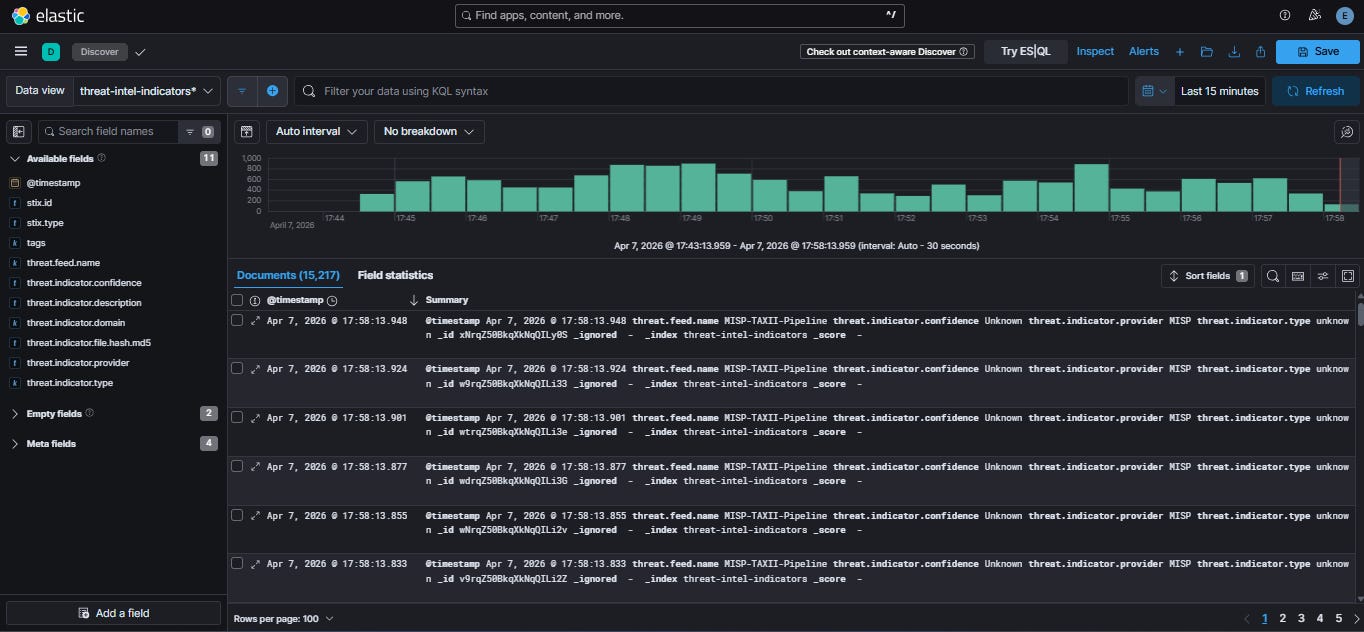Select the 17:58:13.924 row checkbox
The height and width of the screenshot is (632, 1364).
pos(237,369)
